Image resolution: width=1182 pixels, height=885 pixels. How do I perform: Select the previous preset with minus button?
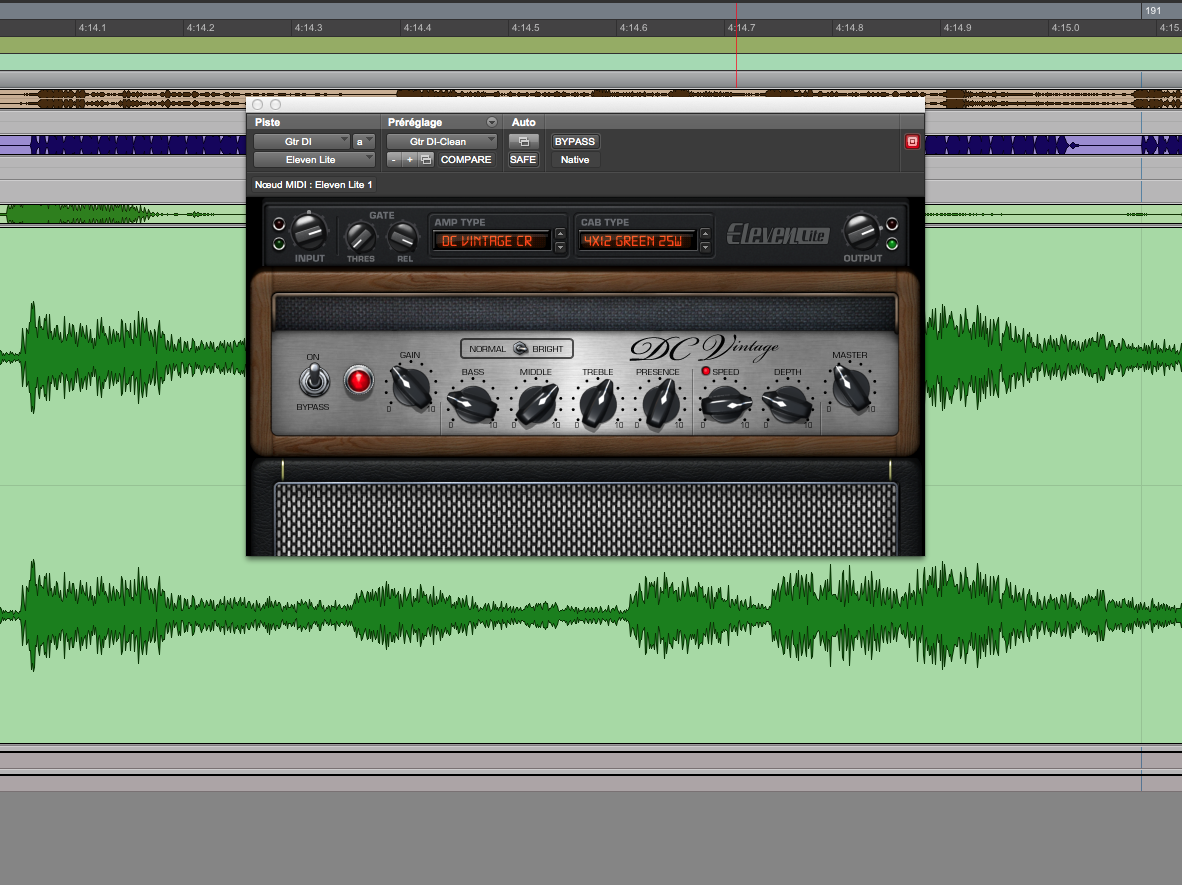(x=393, y=160)
